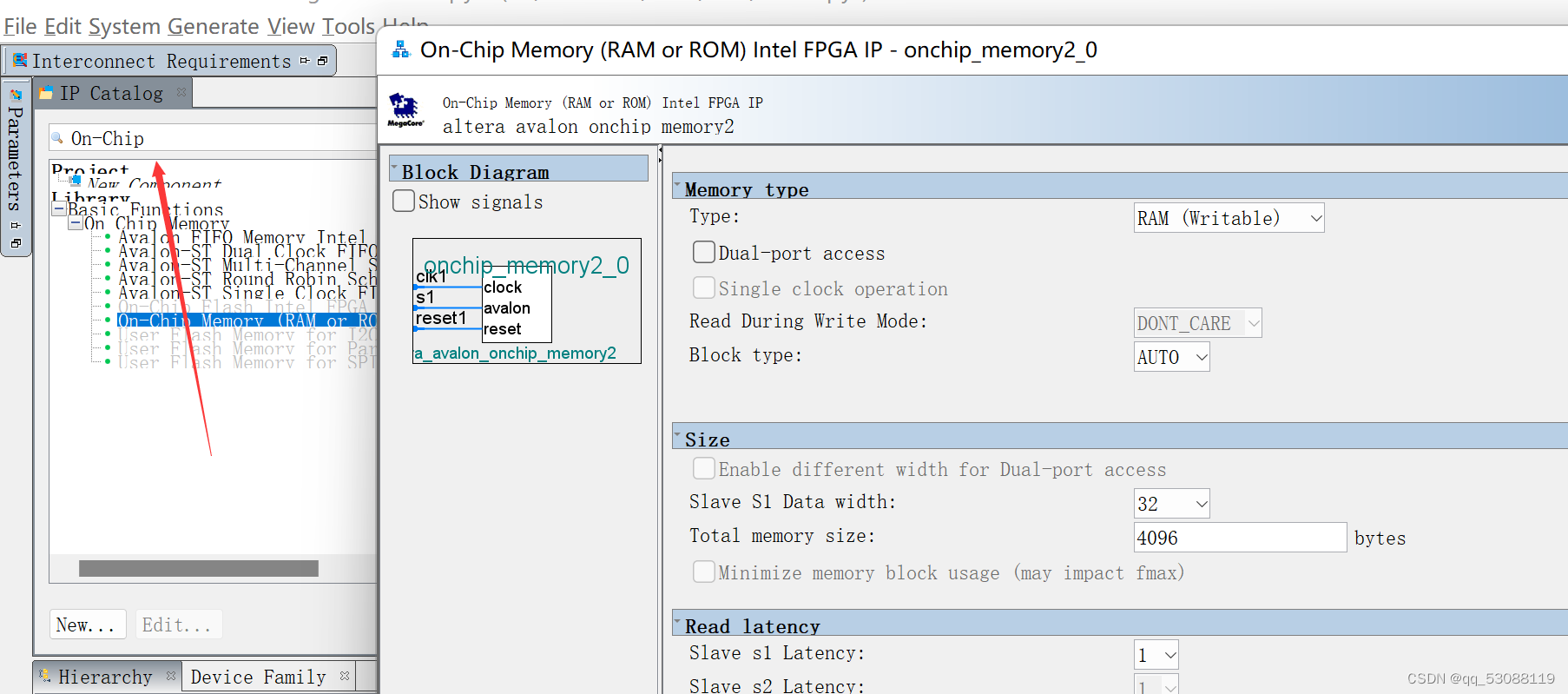1568x694 pixels.
Task: Click green bullet beside Avalon FIFO Memory
Action: pyautogui.click(x=107, y=236)
